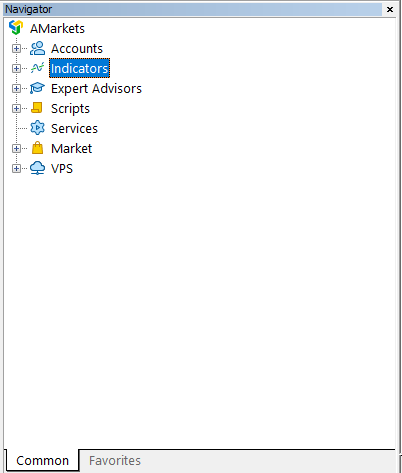Expand the Market tree node

click(x=16, y=149)
